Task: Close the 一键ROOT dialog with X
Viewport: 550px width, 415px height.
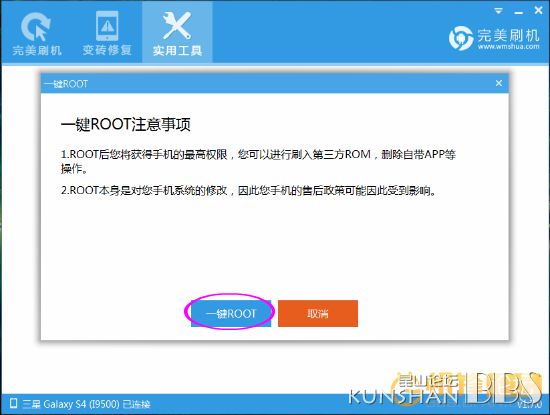Action: [x=499, y=83]
